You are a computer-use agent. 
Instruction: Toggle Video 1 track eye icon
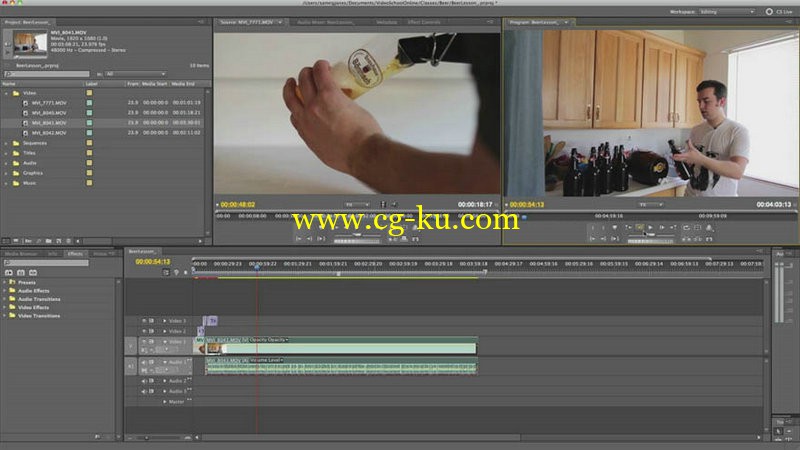point(144,342)
